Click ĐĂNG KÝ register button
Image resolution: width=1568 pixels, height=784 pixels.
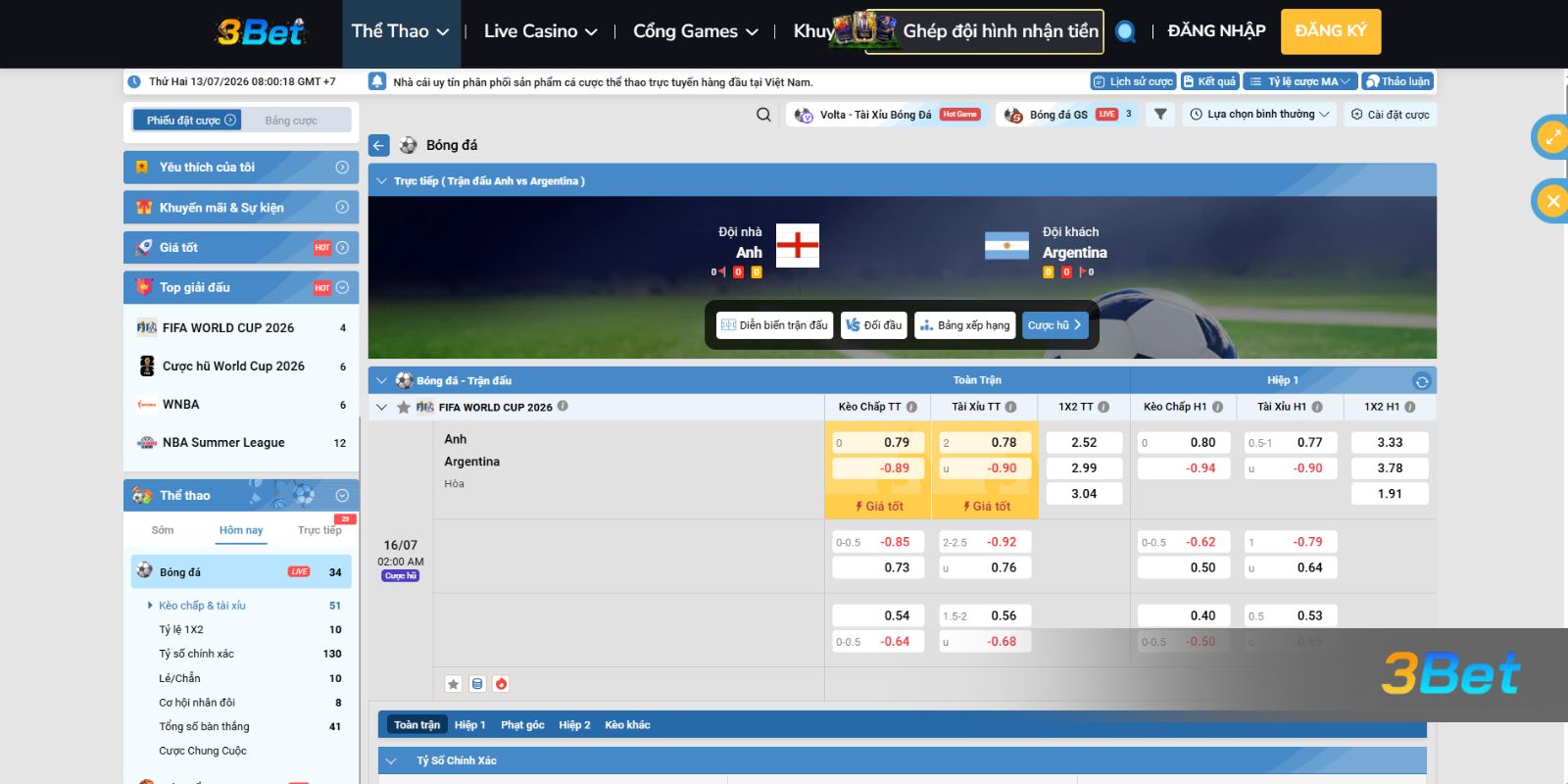tap(1331, 31)
